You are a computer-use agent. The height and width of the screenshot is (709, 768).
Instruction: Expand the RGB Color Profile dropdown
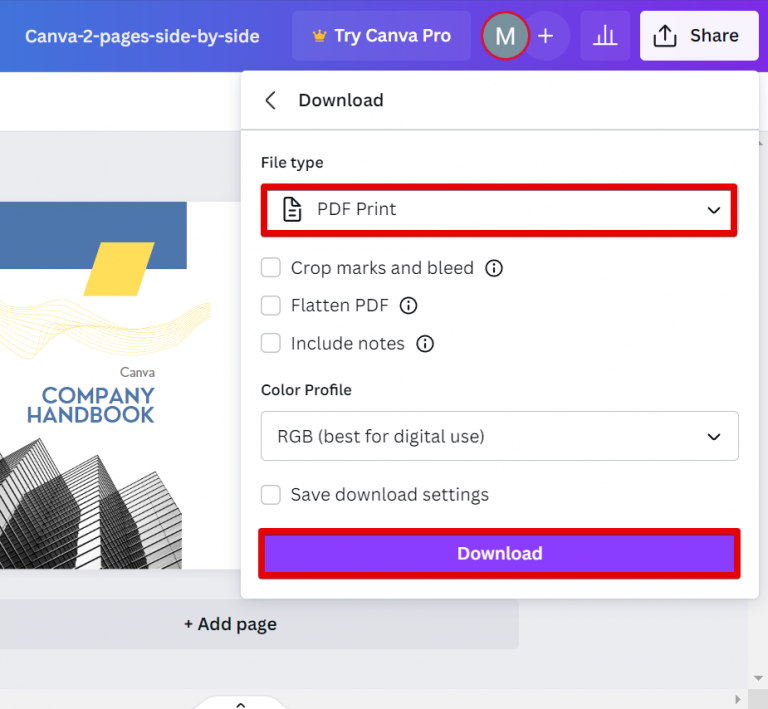point(499,437)
